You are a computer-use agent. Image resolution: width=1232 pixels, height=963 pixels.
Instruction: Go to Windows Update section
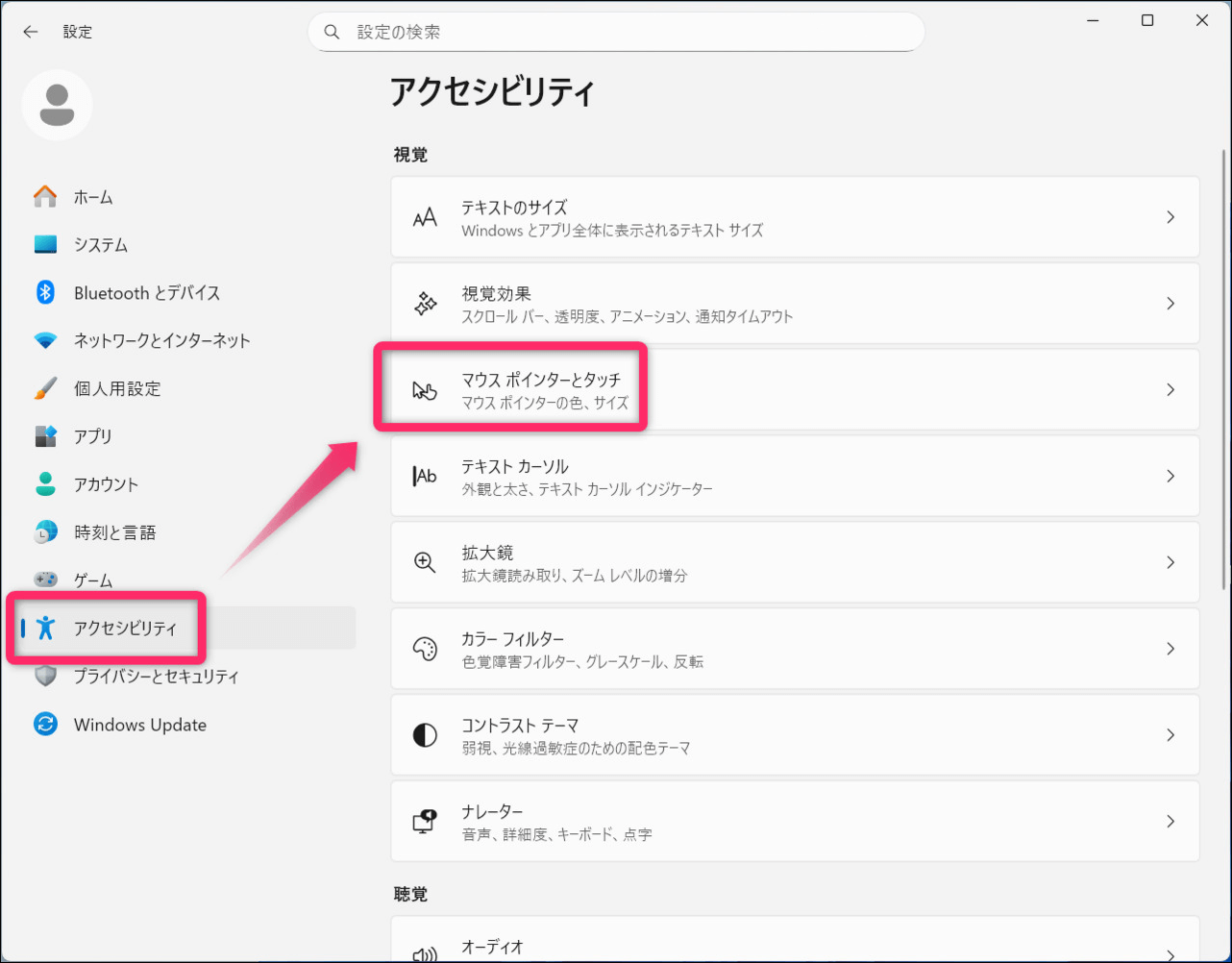tap(139, 725)
